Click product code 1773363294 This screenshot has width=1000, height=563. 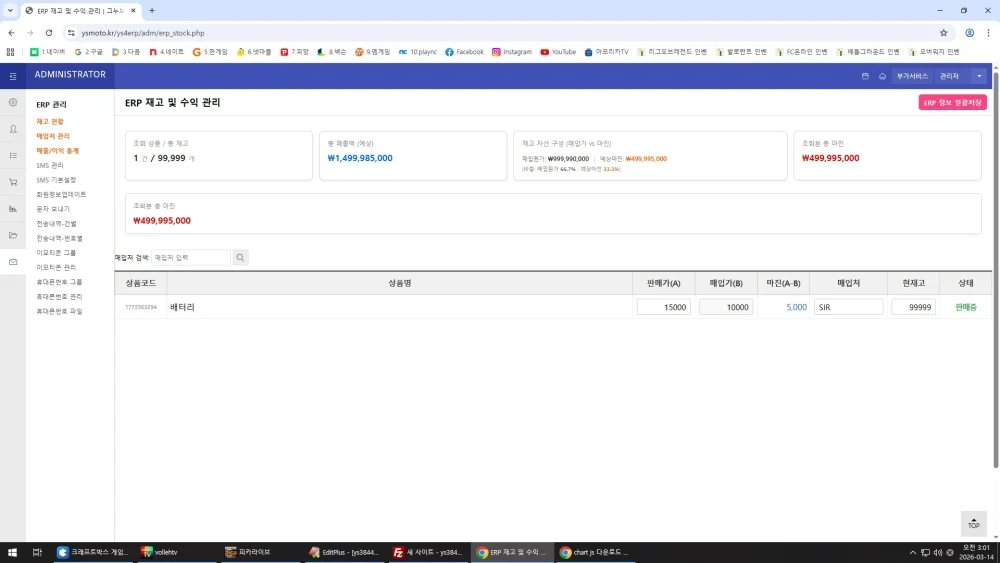(141, 307)
